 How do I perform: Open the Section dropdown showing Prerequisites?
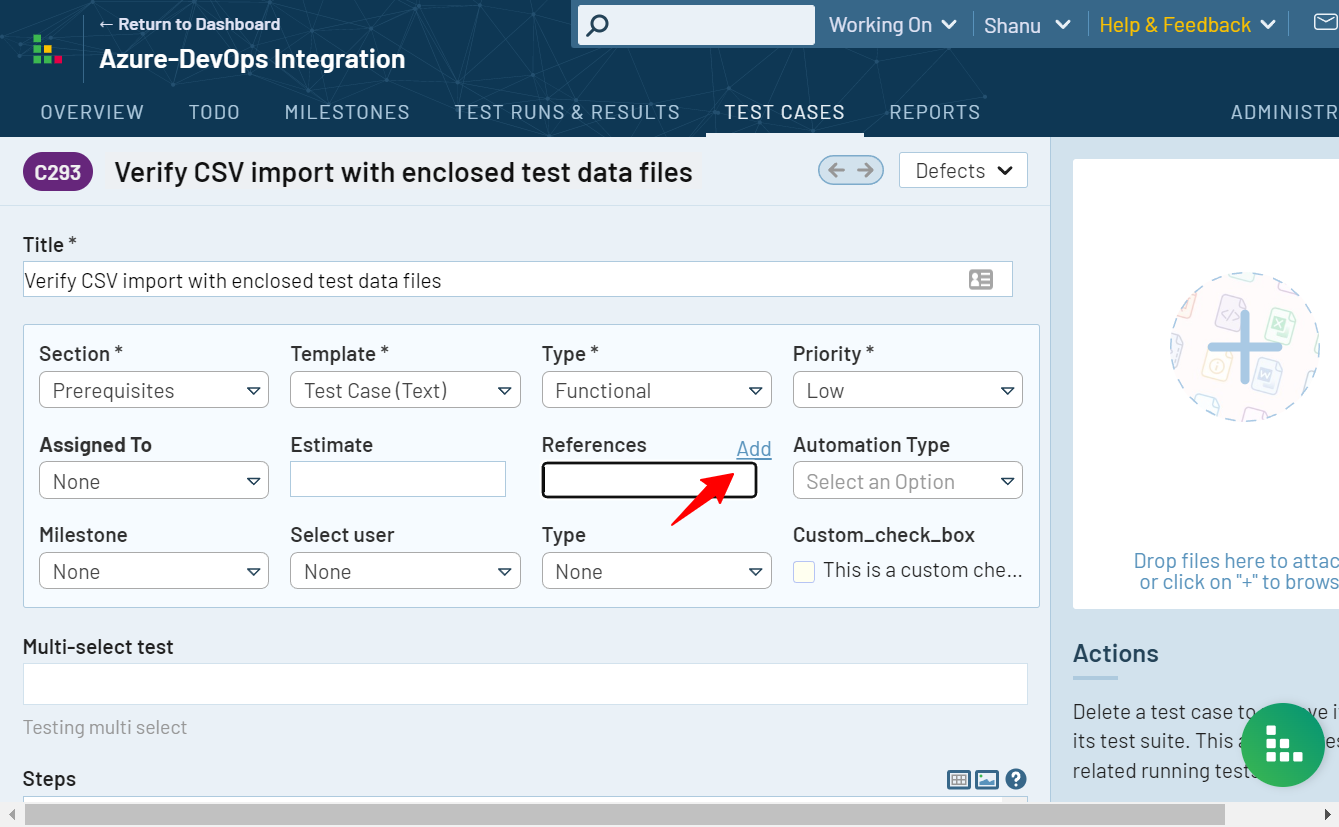tap(154, 390)
